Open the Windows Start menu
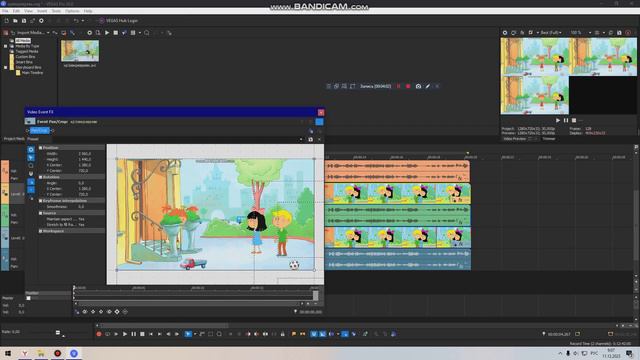This screenshot has width=640, height=360. coord(7,353)
